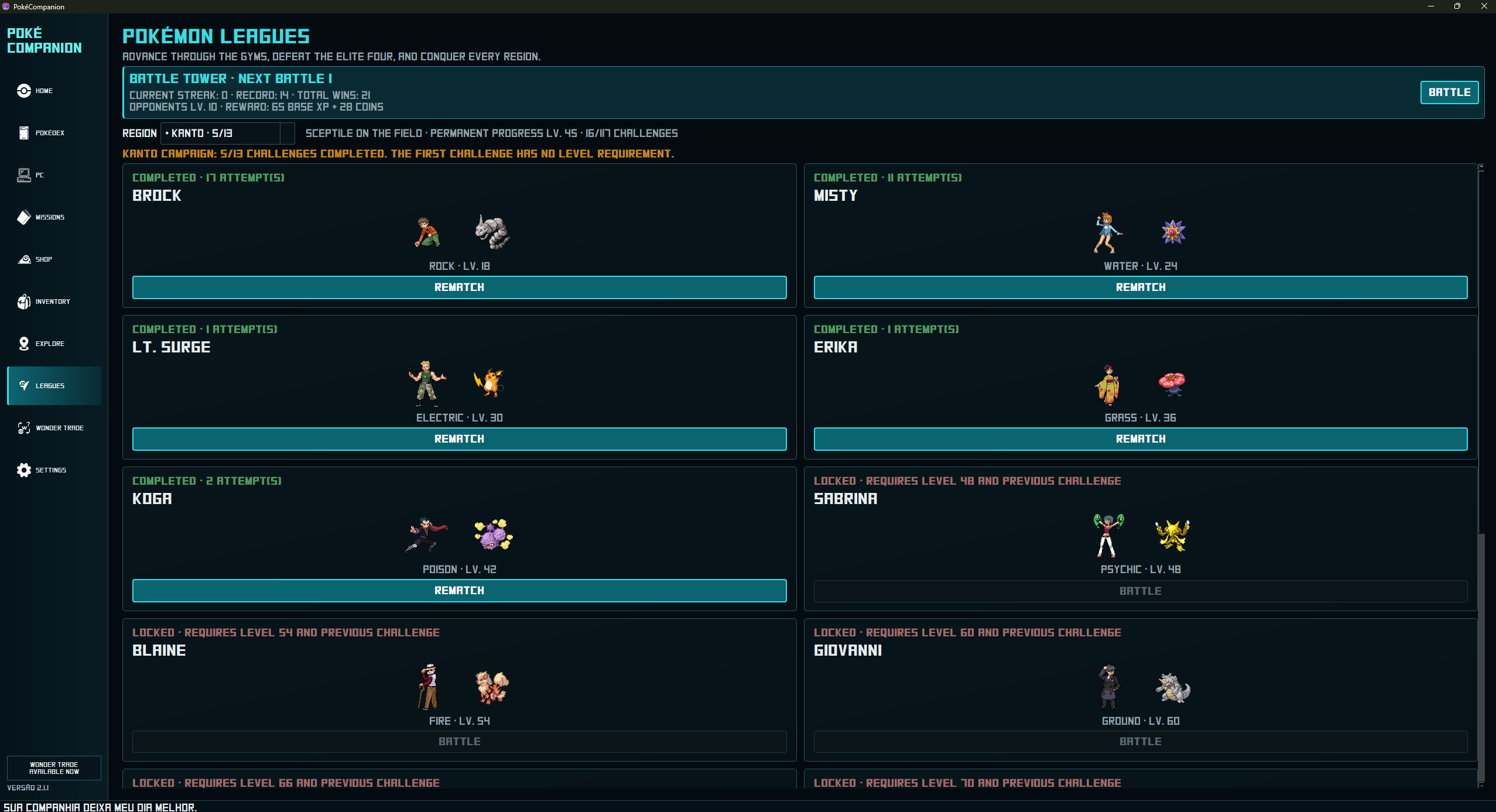Screen dimensions: 1496x812
Task: Select the Explore menu item
Action: point(54,344)
